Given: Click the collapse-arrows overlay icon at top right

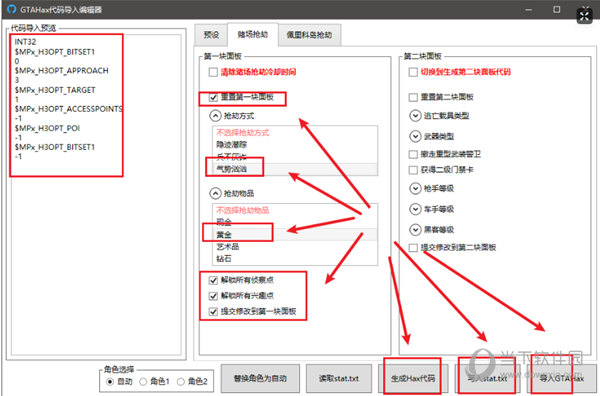Looking at the screenshot, I should point(584,16).
